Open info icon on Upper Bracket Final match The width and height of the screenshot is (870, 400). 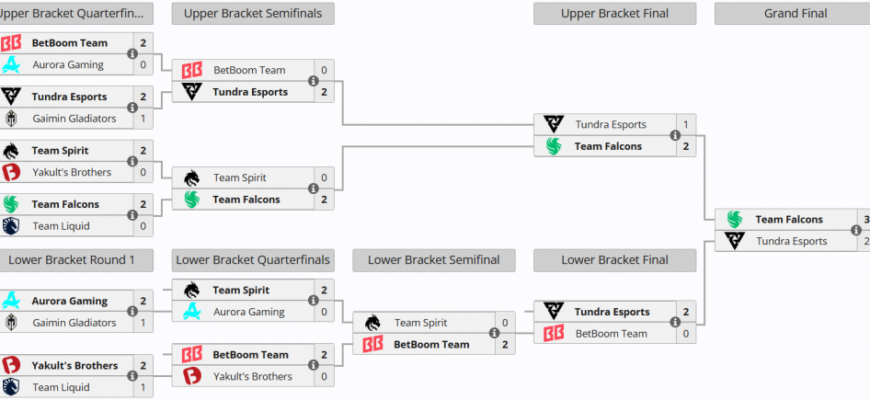[675, 135]
